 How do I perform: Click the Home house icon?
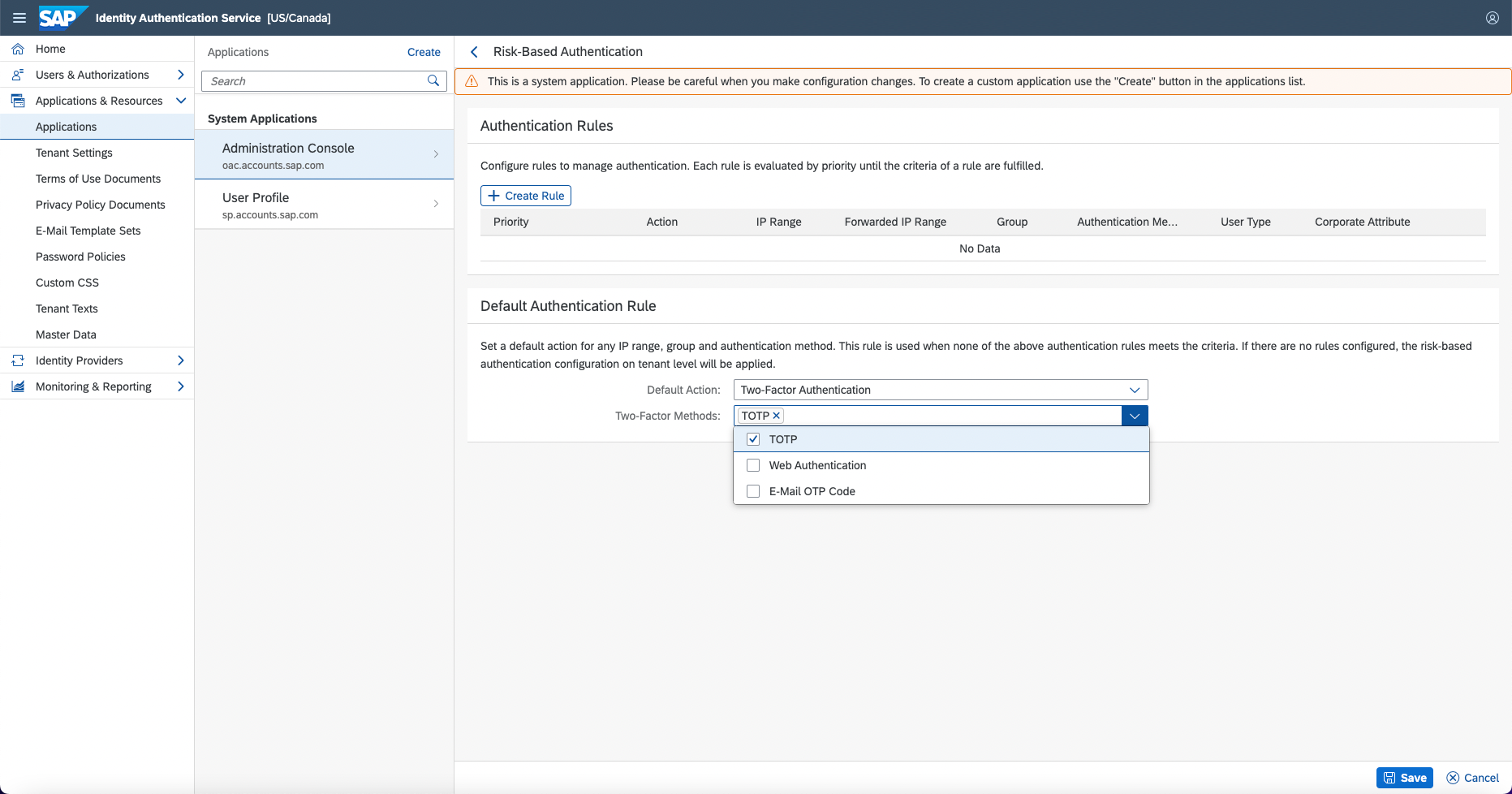point(18,49)
